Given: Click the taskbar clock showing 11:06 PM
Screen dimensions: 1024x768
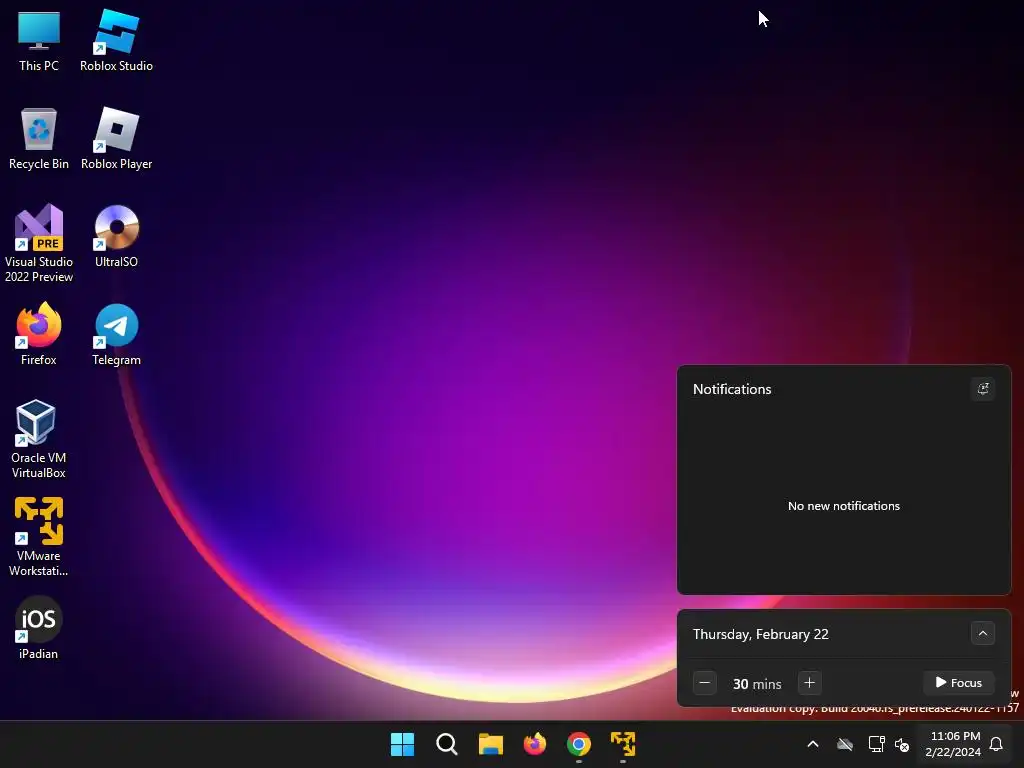Looking at the screenshot, I should pos(953,744).
